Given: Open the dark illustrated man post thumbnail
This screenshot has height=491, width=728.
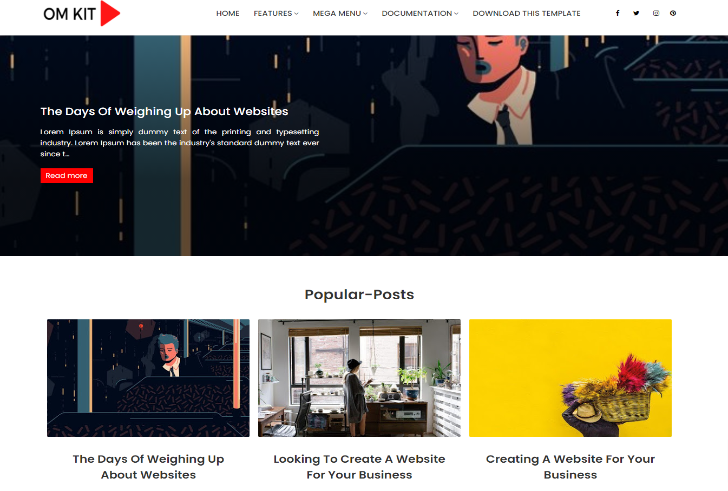Looking at the screenshot, I should (x=148, y=378).
